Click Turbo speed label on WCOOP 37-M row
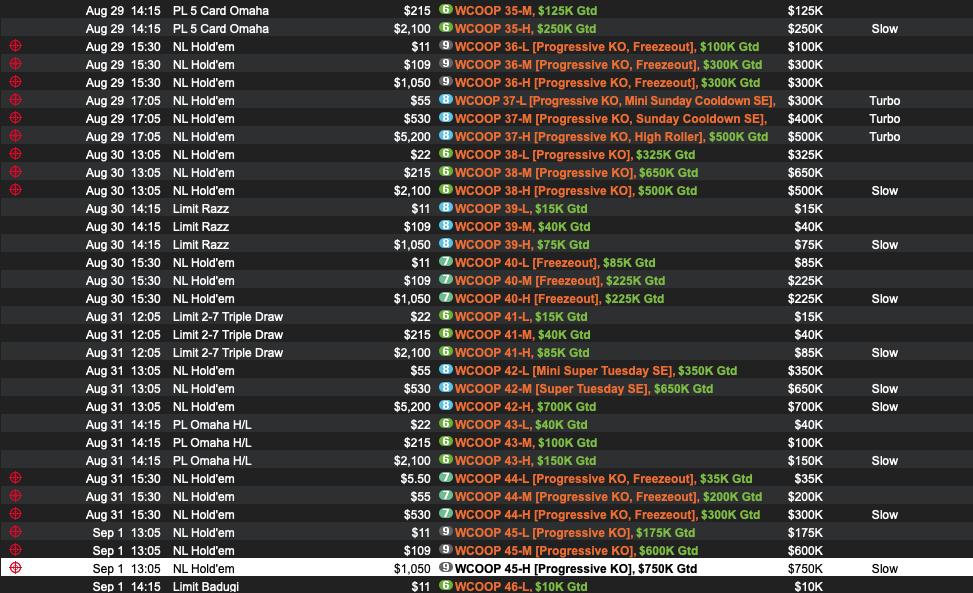 884,118
